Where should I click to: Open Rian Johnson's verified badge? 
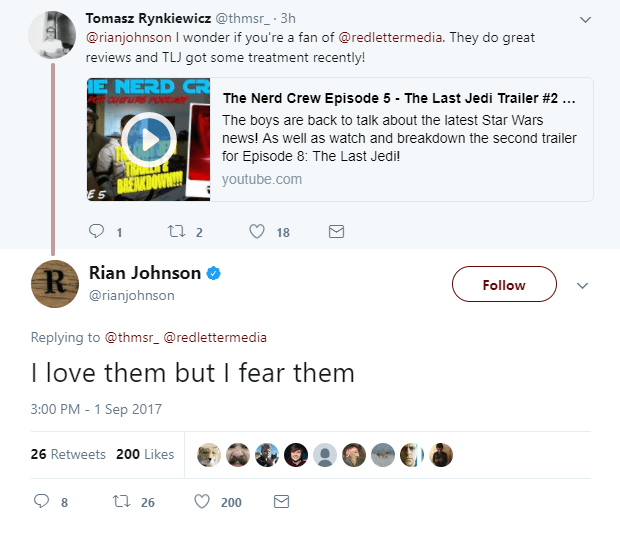[214, 273]
